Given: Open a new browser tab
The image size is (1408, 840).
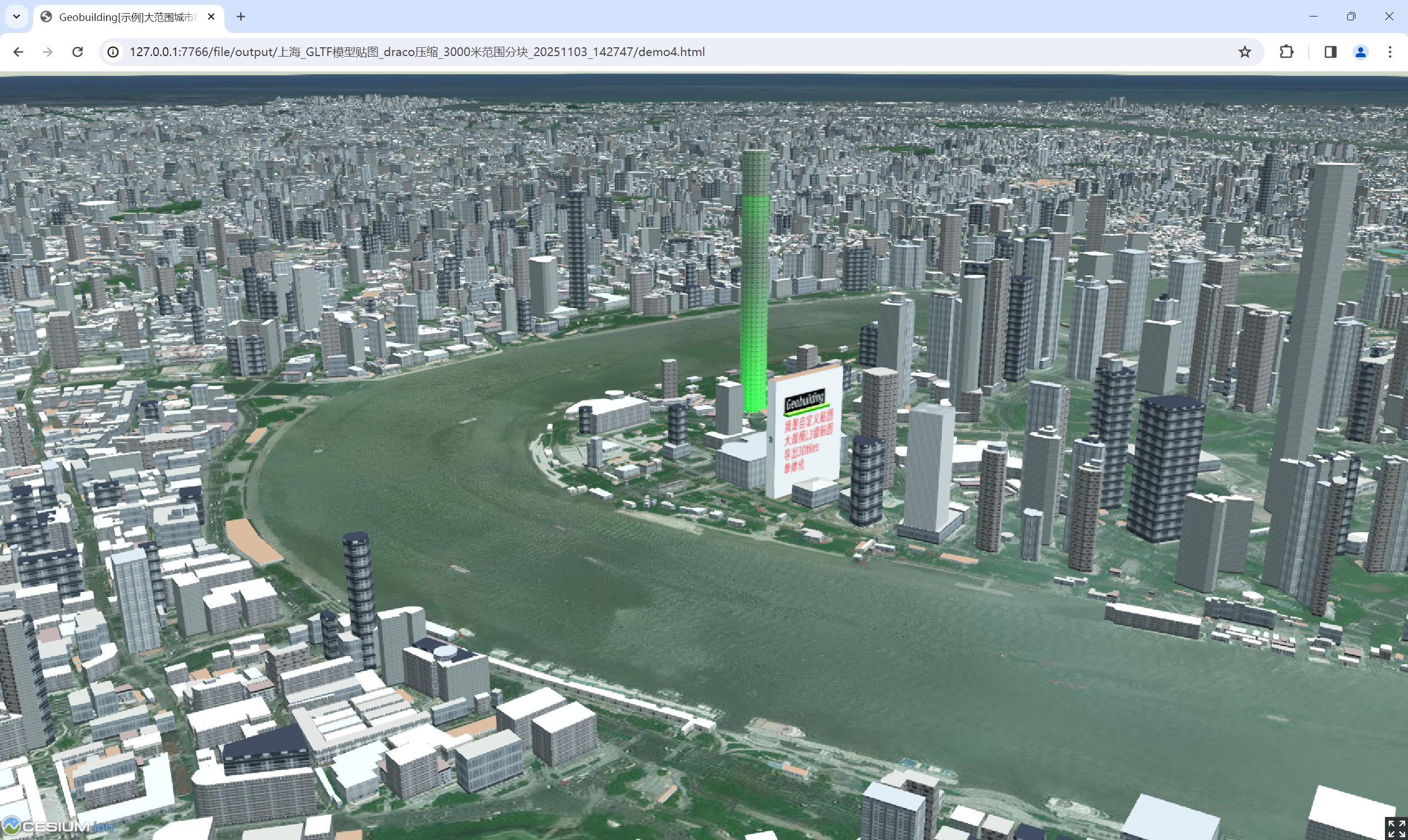Looking at the screenshot, I should point(240,17).
